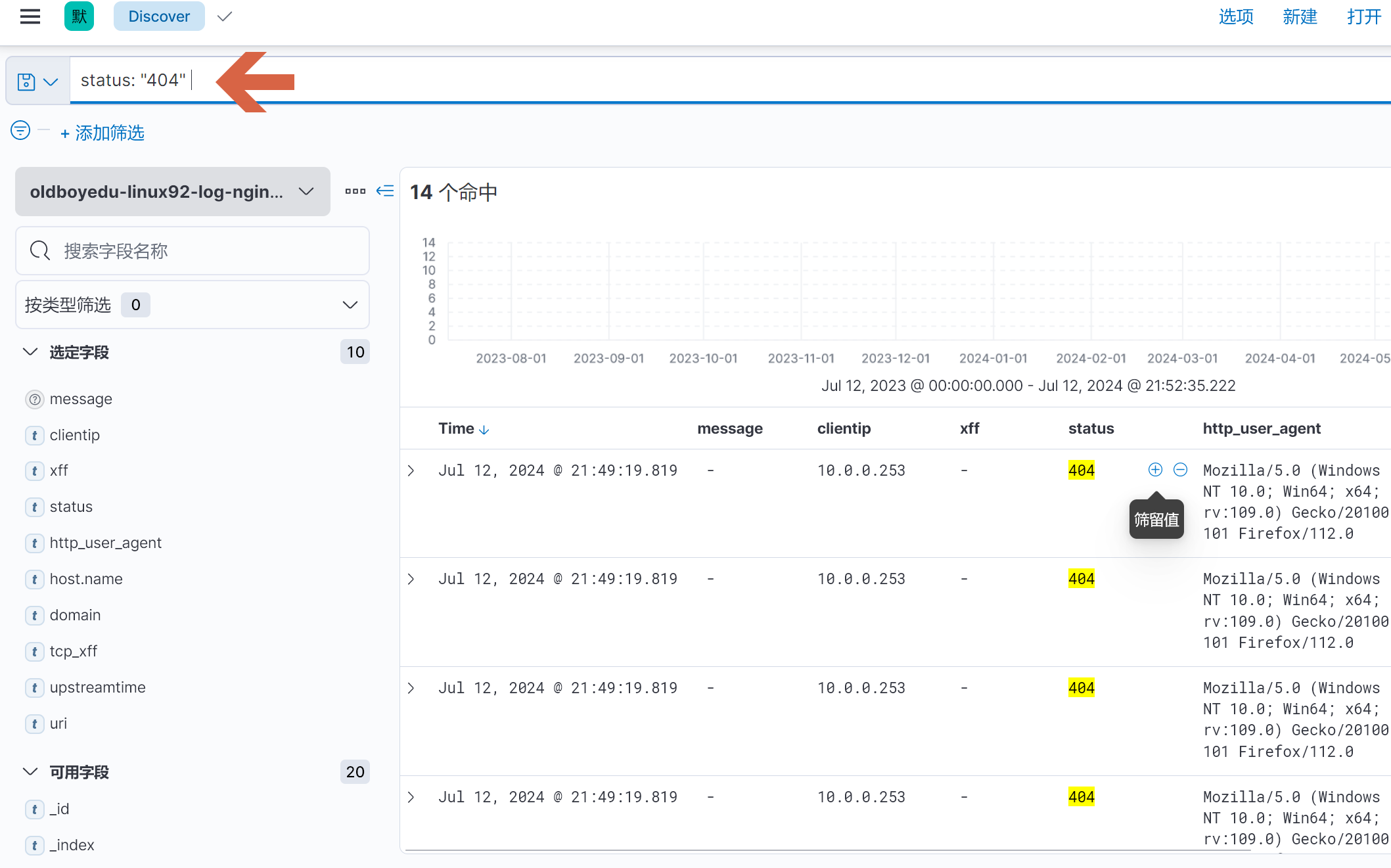This screenshot has width=1391, height=868.
Task: Open the 按类型筛选 dropdown
Action: pos(192,305)
